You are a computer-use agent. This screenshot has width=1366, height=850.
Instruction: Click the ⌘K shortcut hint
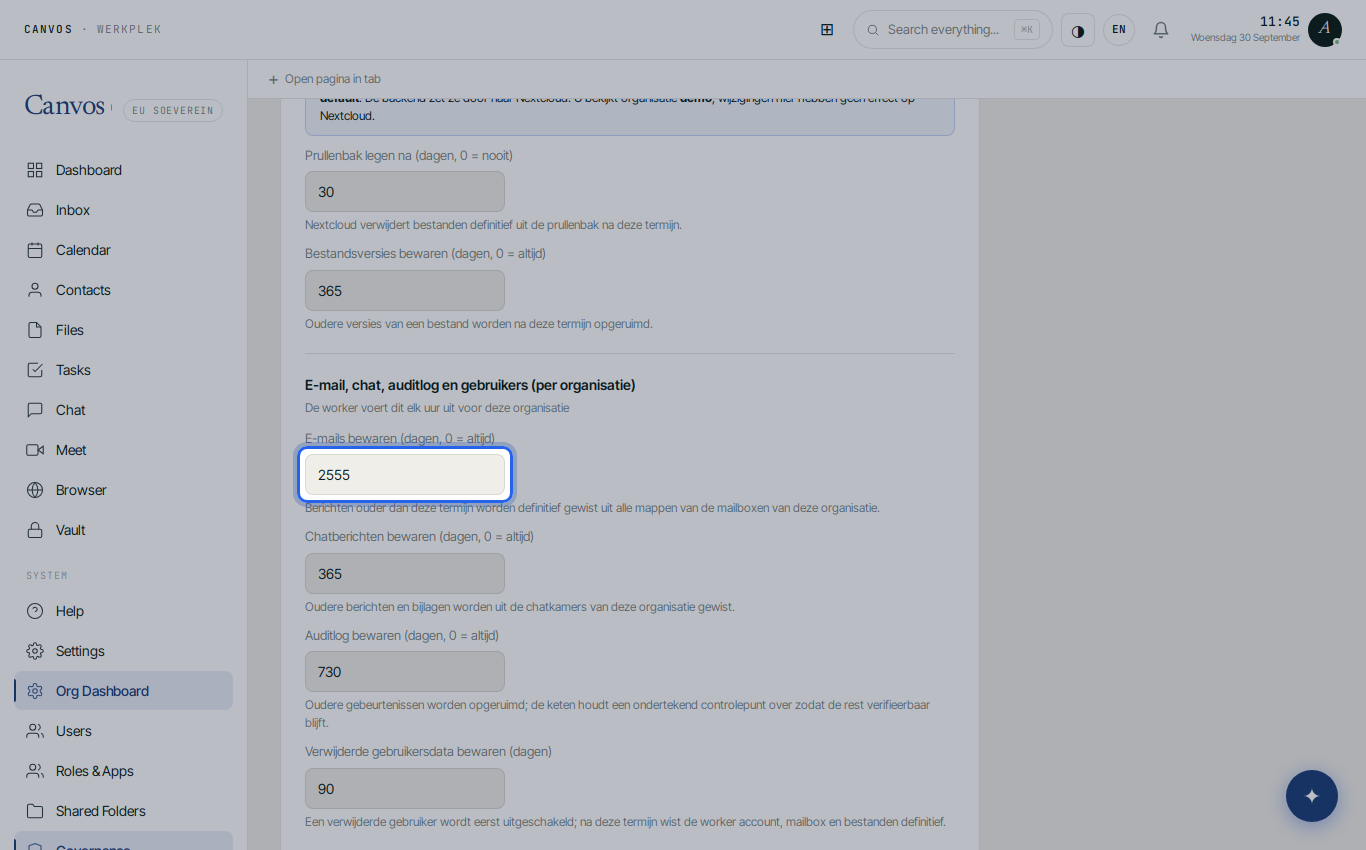(1027, 30)
